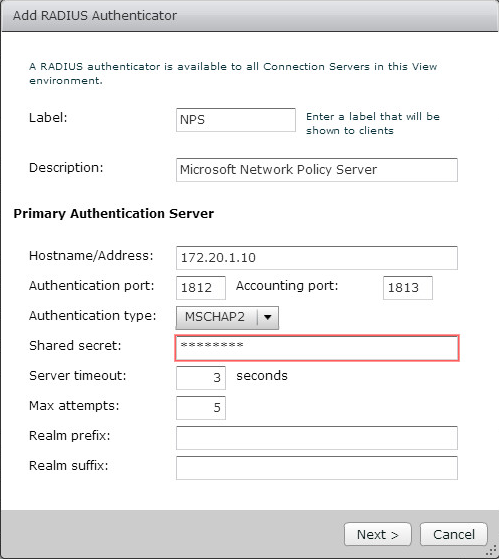Screen dimensions: 499x559
Task: Click the Next > button
Action: point(377,534)
